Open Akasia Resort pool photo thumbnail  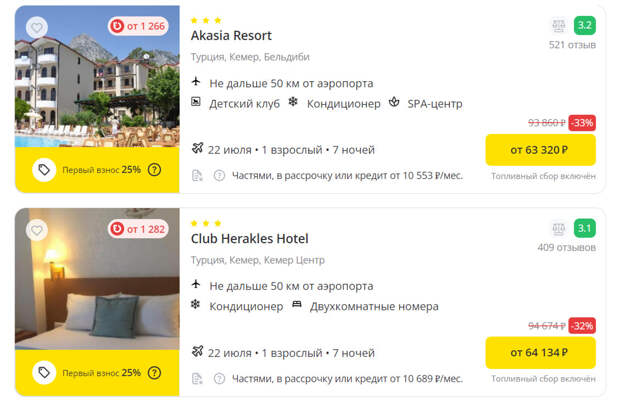point(97,76)
